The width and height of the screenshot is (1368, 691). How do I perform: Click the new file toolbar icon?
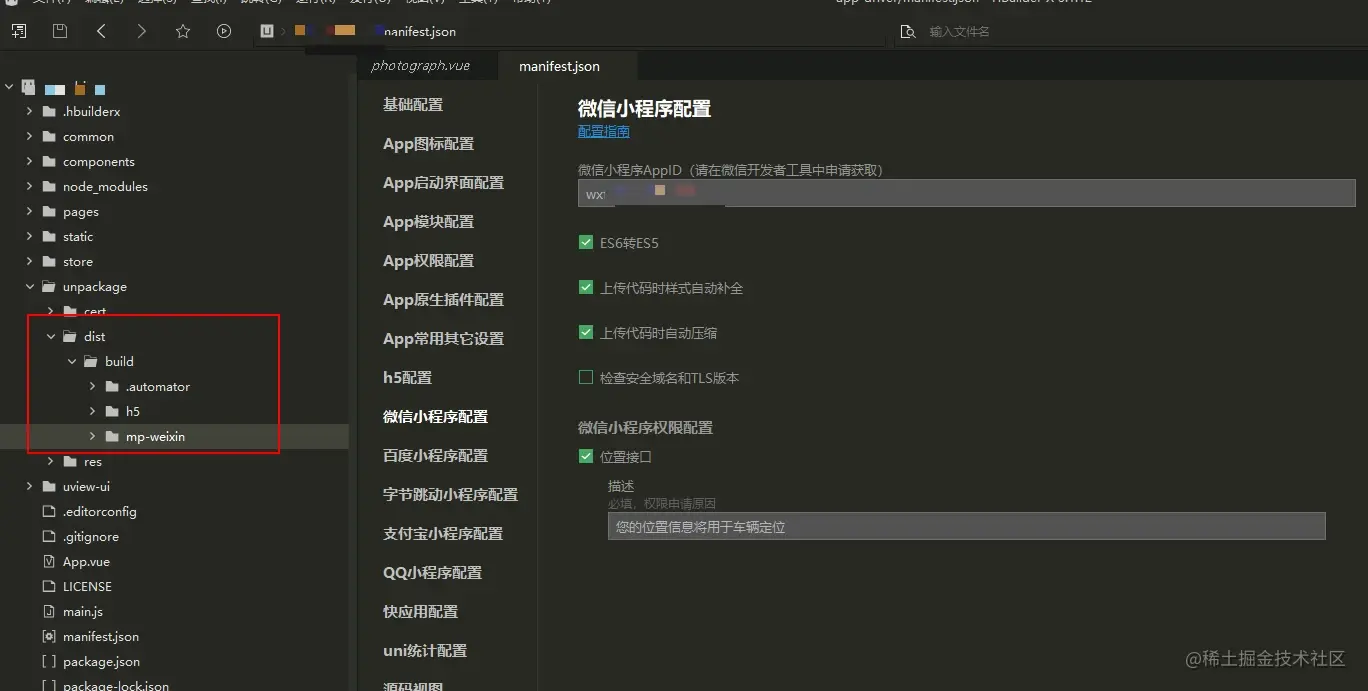(x=19, y=31)
